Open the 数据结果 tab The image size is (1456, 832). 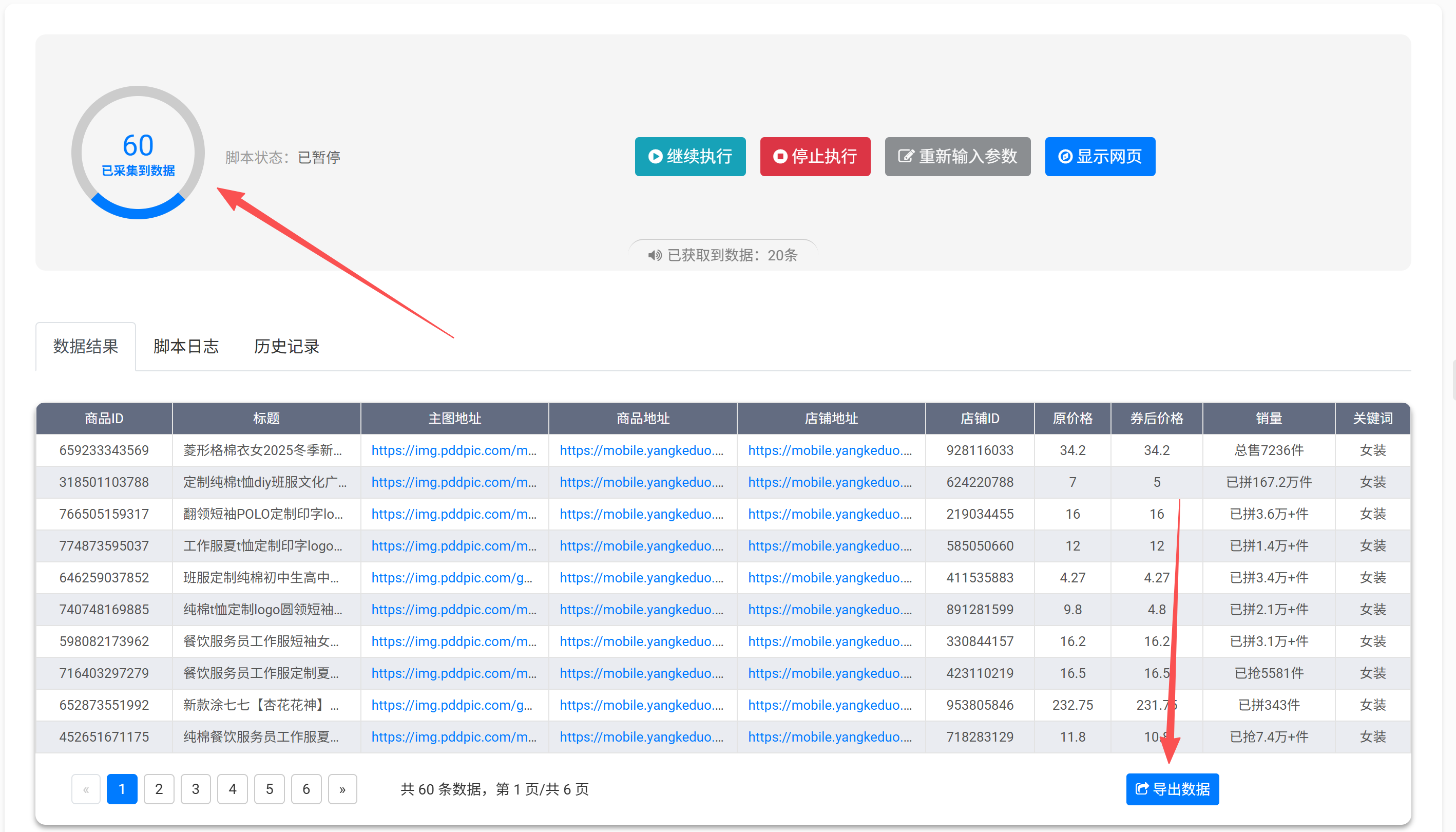coord(86,347)
